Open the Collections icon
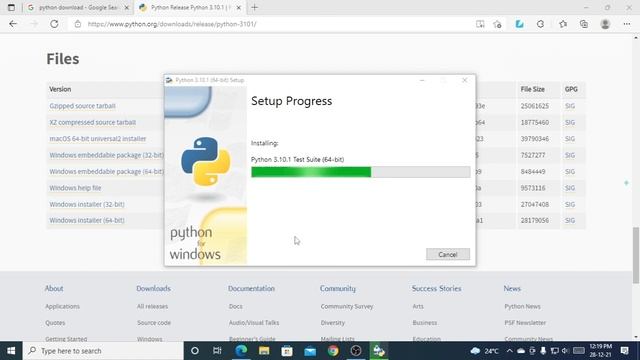Viewport: 640px width, 360px height. coord(584,24)
